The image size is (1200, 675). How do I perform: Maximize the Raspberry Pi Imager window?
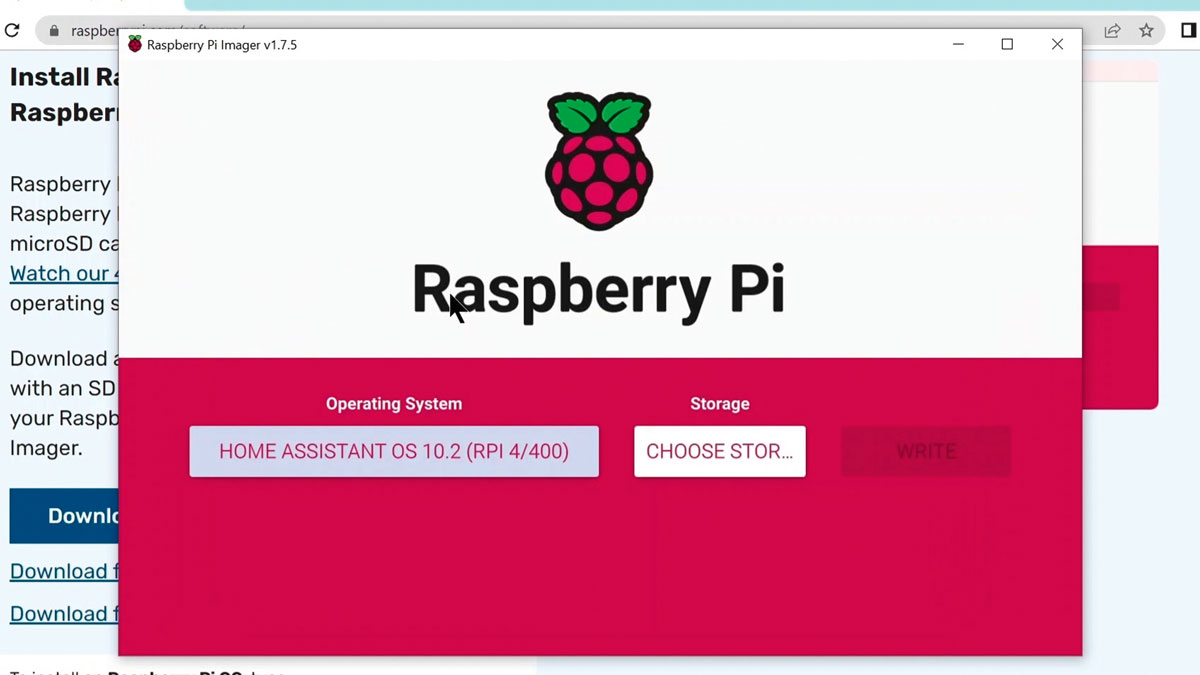(x=1007, y=45)
